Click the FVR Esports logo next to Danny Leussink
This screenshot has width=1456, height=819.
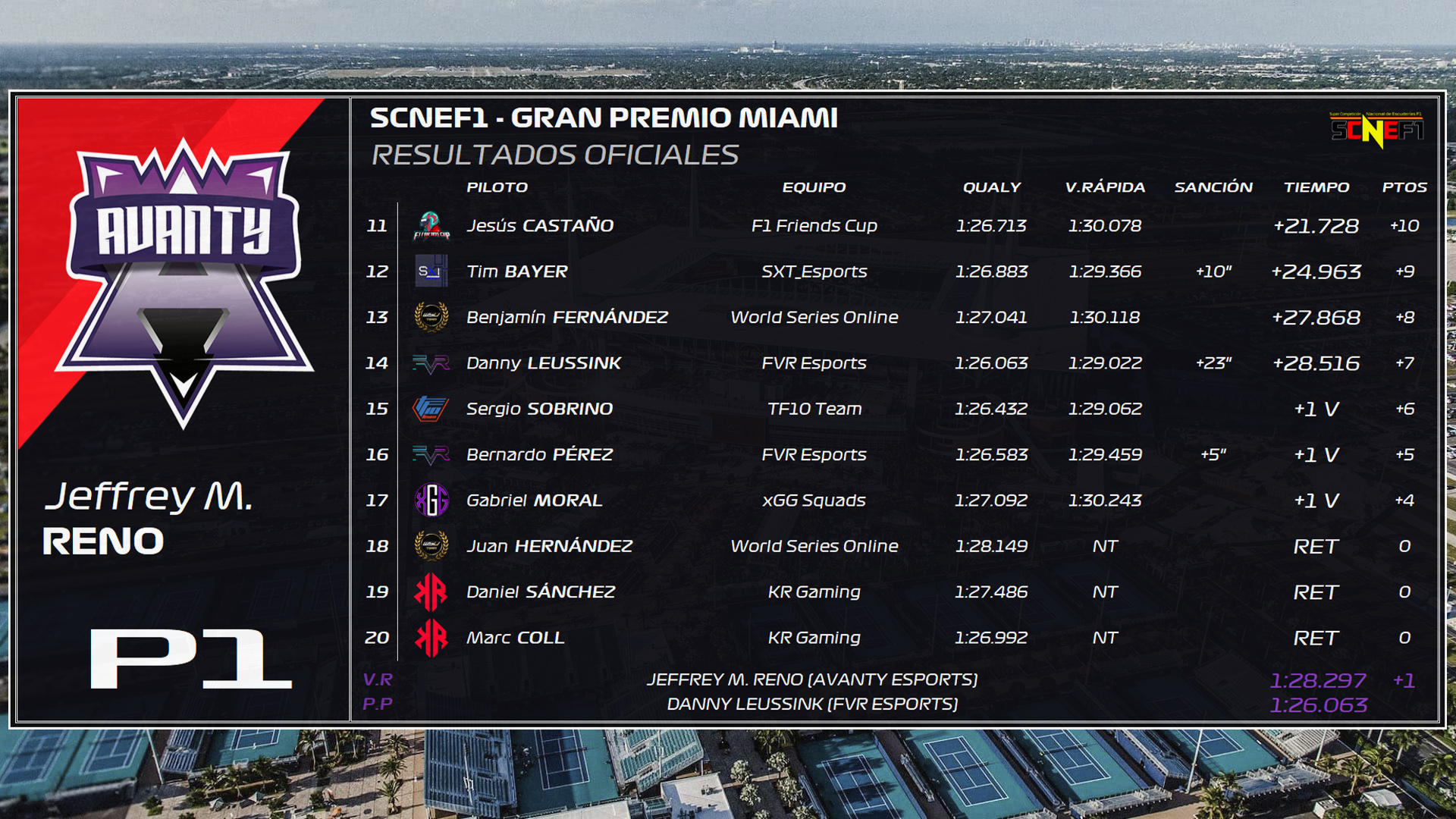point(431,363)
